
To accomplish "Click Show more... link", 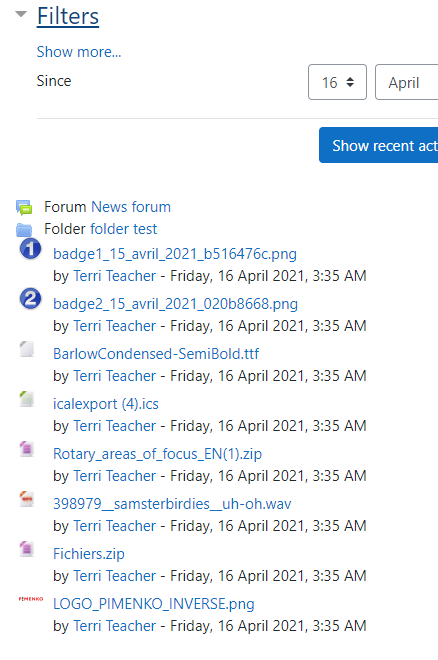I will pyautogui.click(x=79, y=52).
